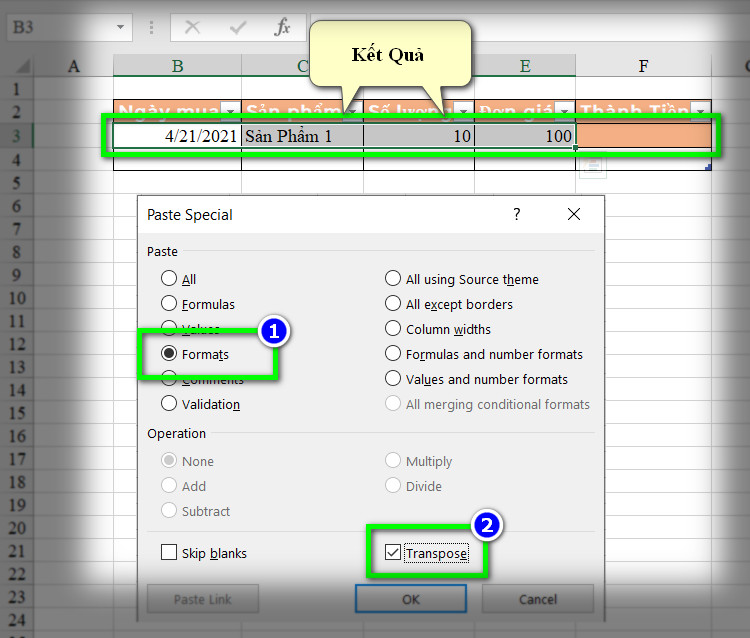Select column F header

tap(643, 66)
